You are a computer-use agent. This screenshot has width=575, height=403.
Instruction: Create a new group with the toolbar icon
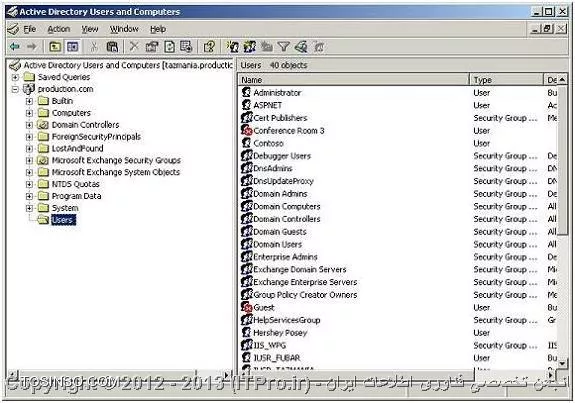(250, 47)
